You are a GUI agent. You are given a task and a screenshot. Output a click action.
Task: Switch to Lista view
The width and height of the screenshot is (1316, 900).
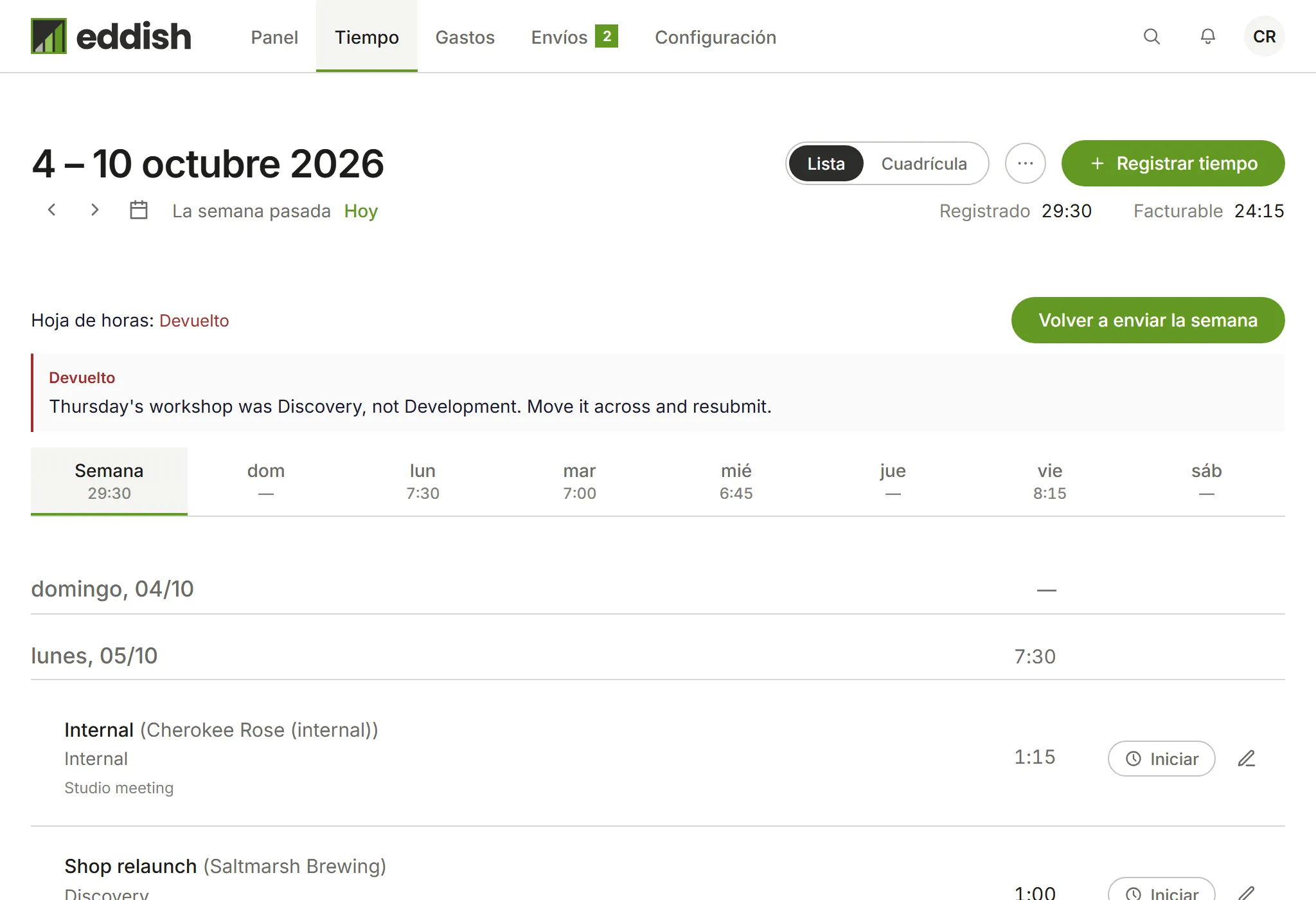(826, 163)
